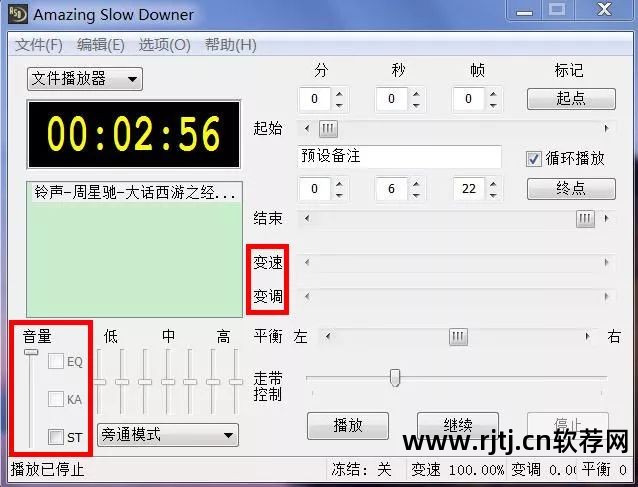
Task: Click the 预设备注 preset note field
Action: (399, 156)
